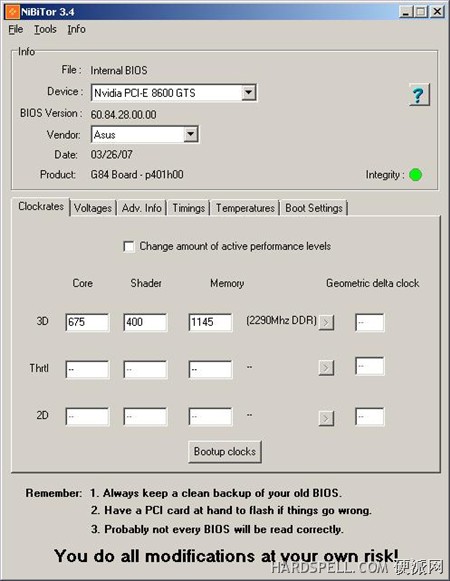This screenshot has width=450, height=581.
Task: Close the NiBiTor window
Action: tap(437, 12)
